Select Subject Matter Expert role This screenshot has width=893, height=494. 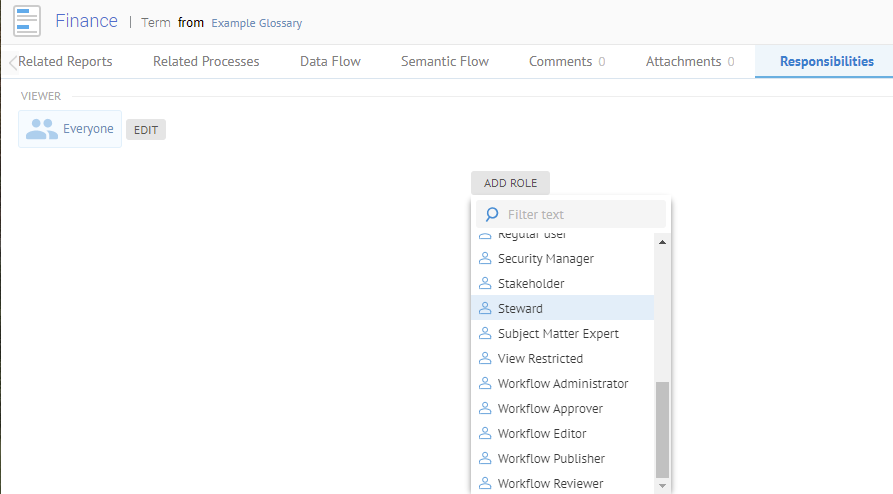pyautogui.click(x=558, y=333)
